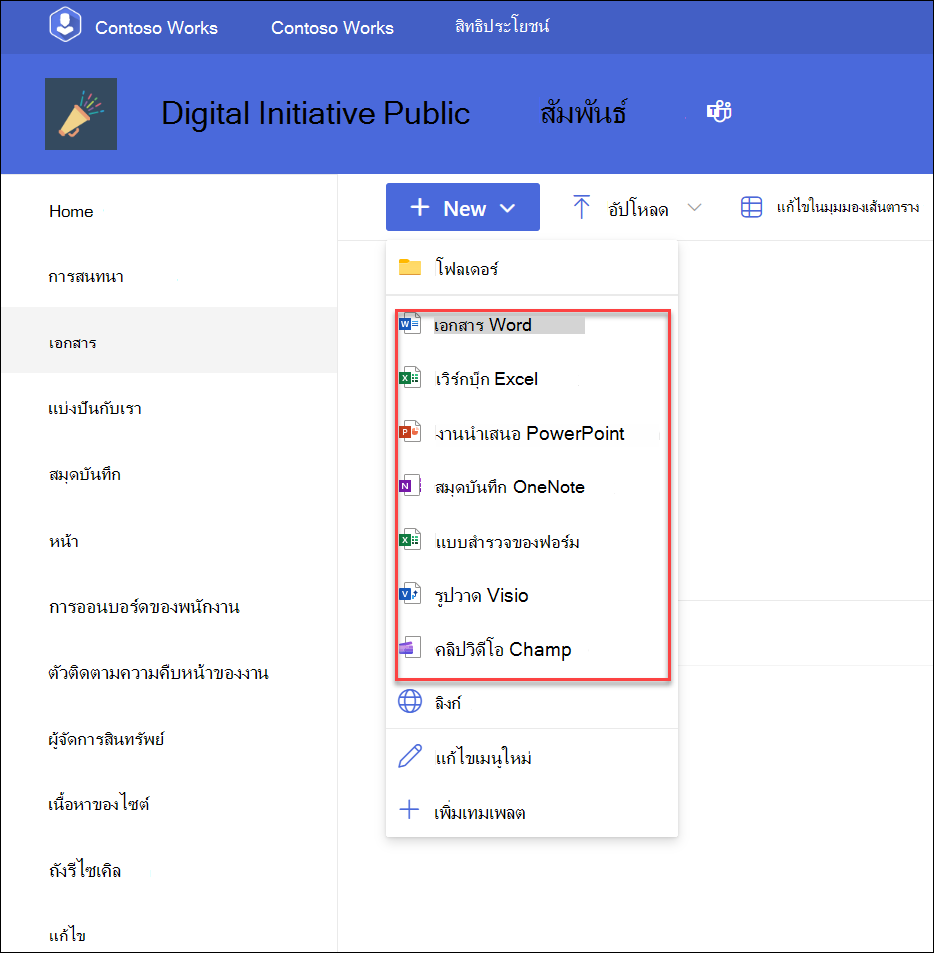Choose คลิปวิดีโอ Champ menu entry
The image size is (934, 953).
[x=532, y=649]
